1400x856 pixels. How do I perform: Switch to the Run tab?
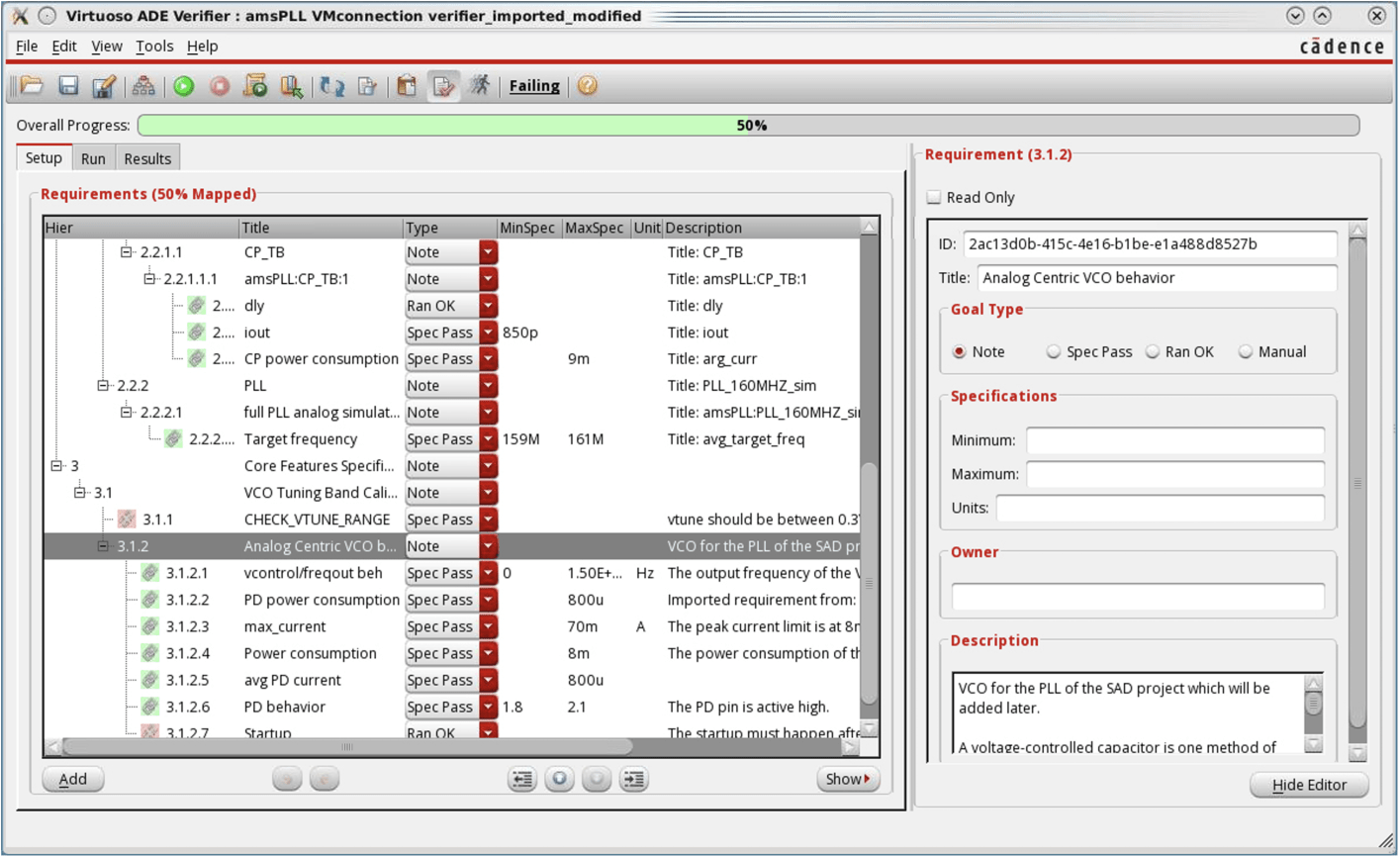click(x=93, y=158)
